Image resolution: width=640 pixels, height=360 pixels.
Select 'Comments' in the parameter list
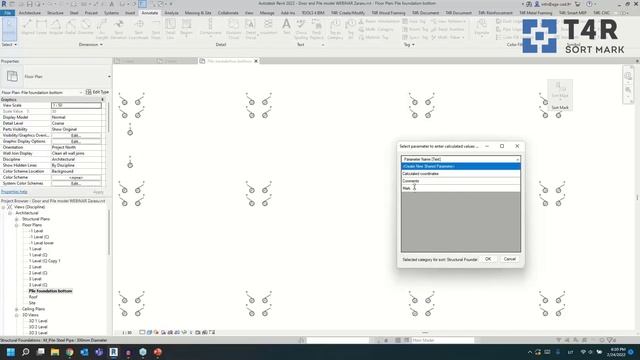pos(460,181)
